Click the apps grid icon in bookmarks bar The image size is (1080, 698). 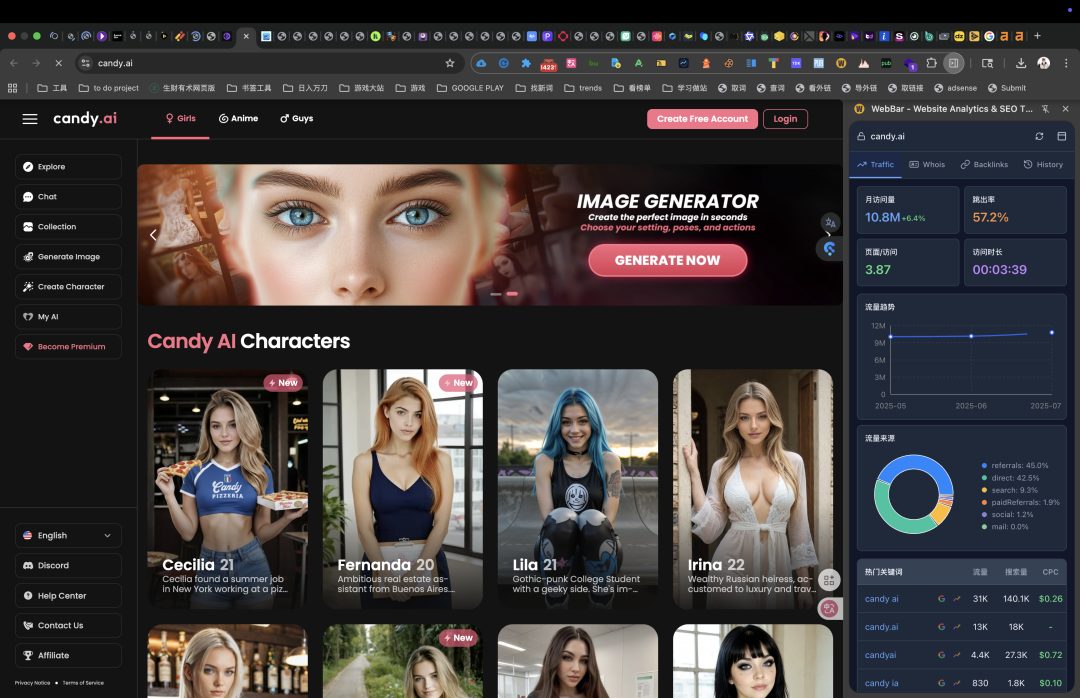(x=12, y=88)
